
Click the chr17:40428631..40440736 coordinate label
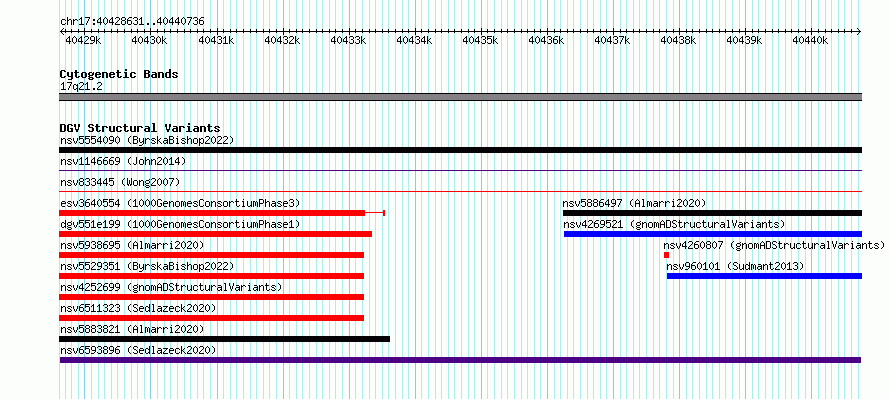coord(132,22)
